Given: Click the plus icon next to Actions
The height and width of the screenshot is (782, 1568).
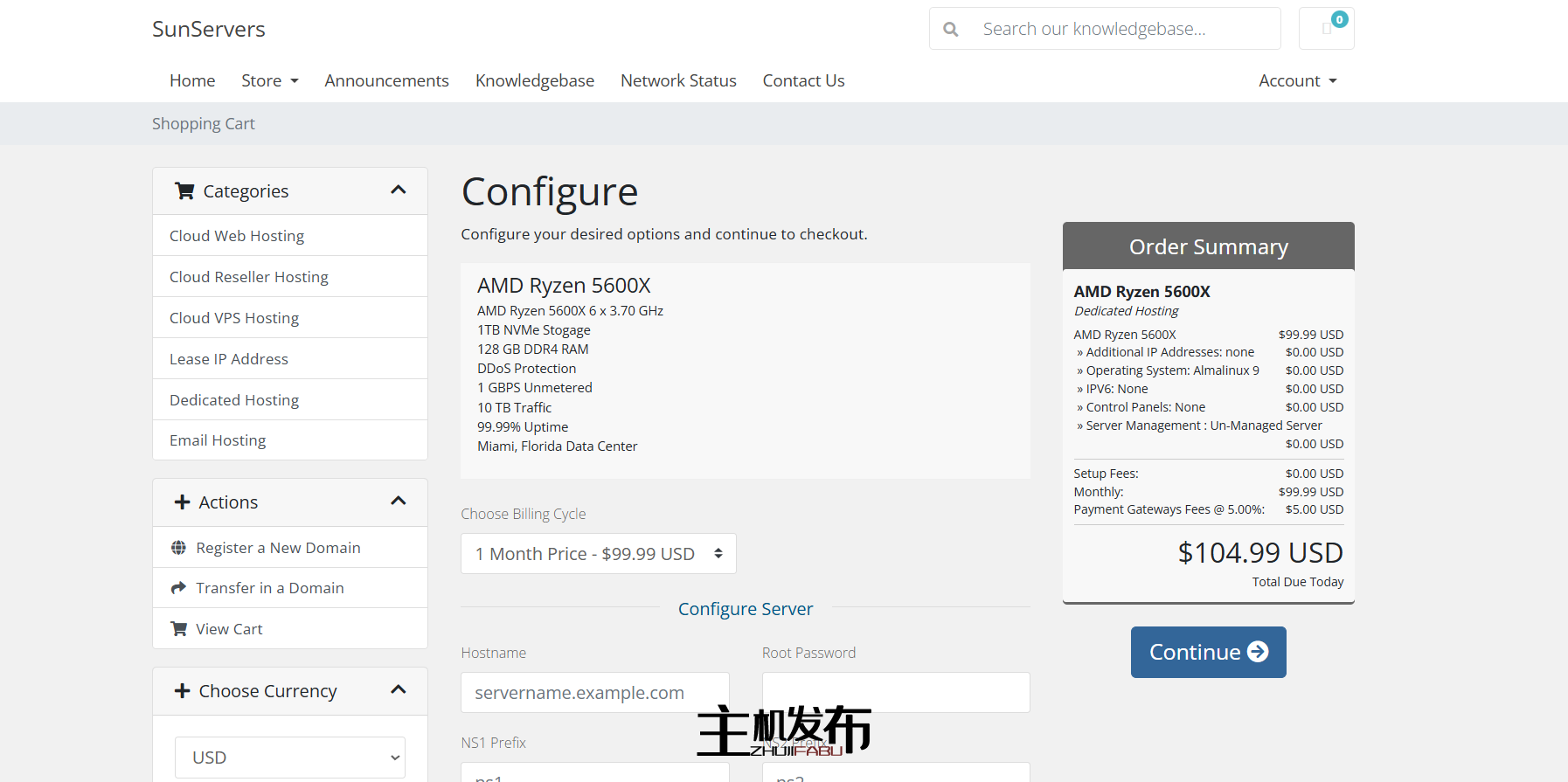Looking at the screenshot, I should click(182, 502).
